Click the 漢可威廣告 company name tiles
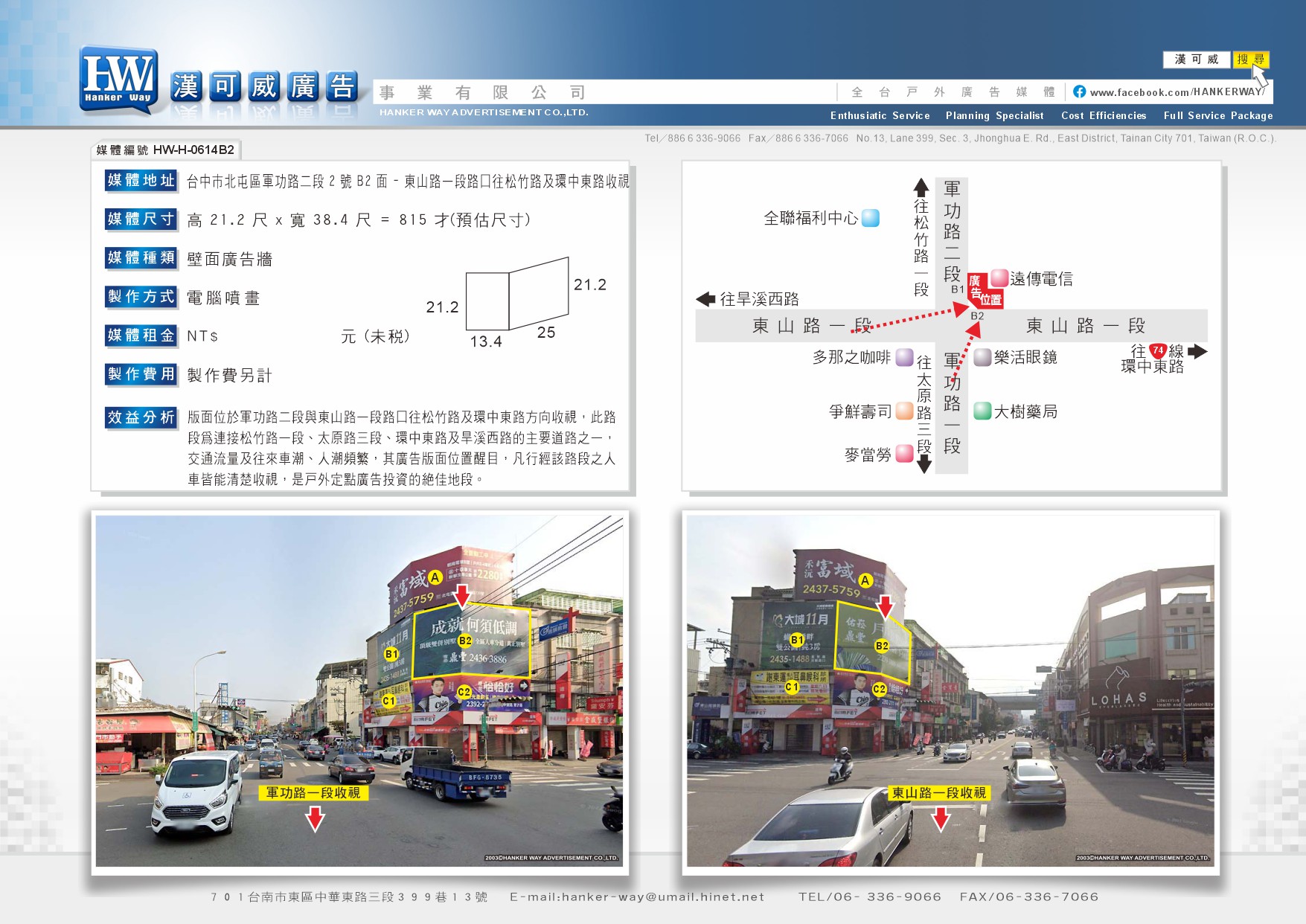The height and width of the screenshot is (924, 1306). [263, 87]
